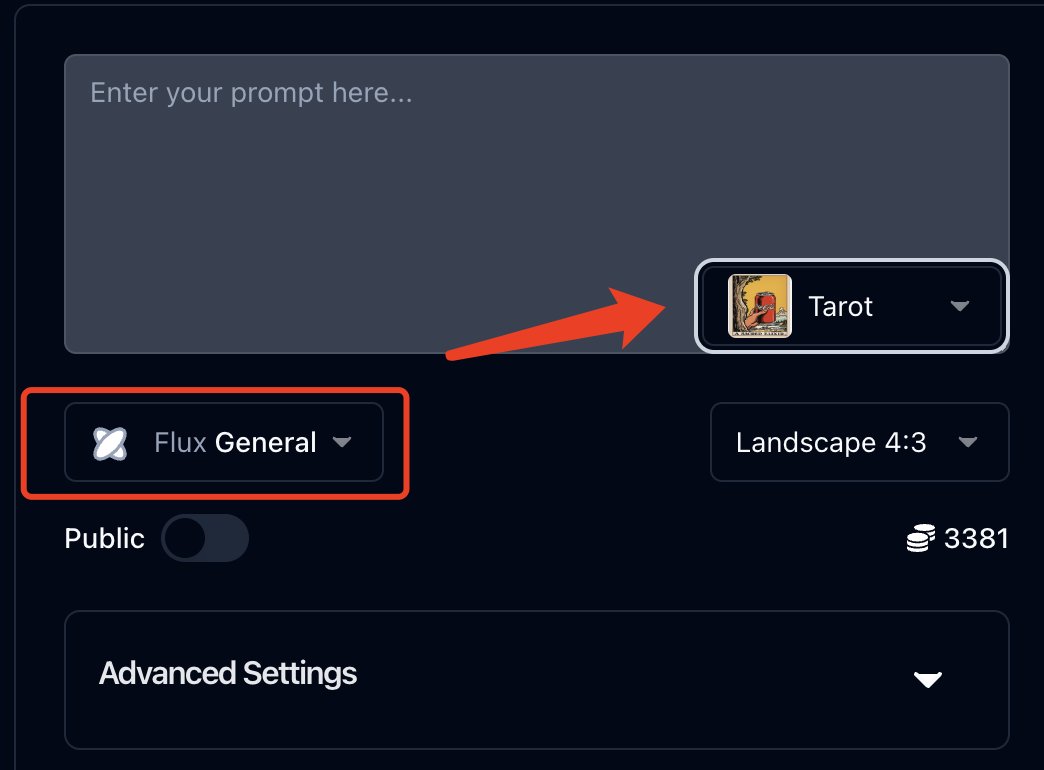Click the Advanced Settings chevron arrow

(926, 679)
